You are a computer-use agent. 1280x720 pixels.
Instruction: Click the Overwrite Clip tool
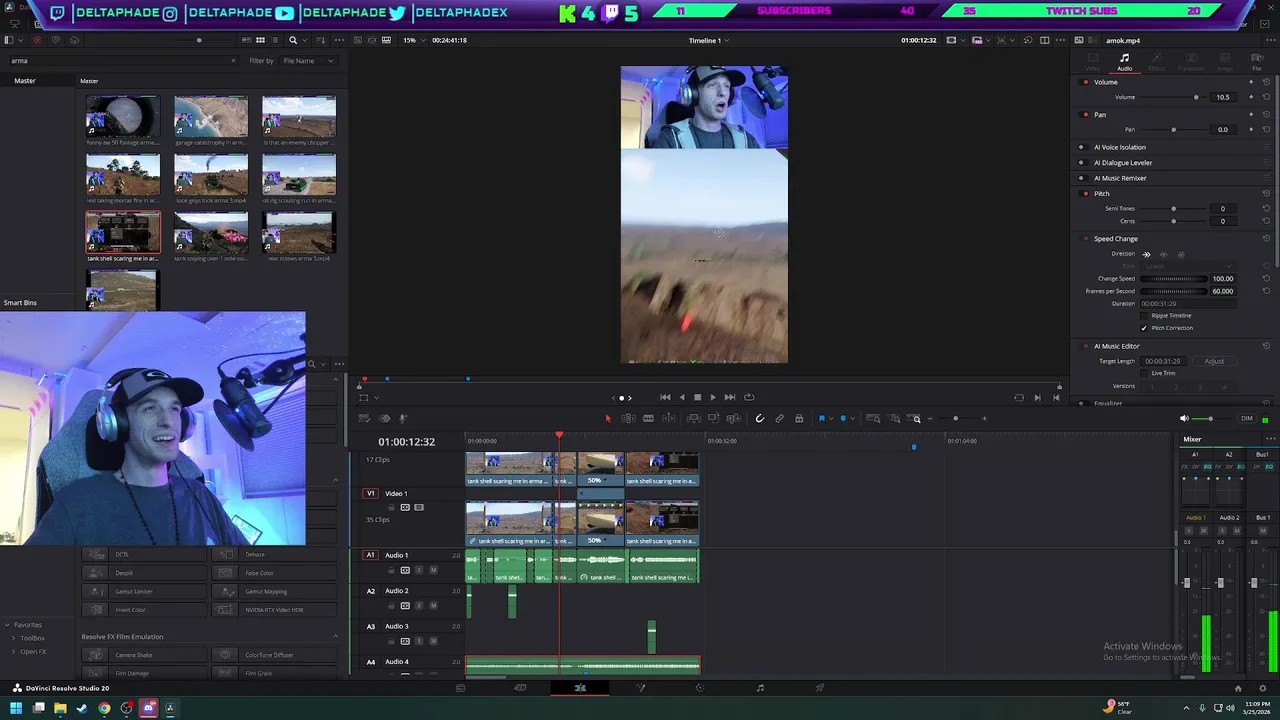point(713,418)
